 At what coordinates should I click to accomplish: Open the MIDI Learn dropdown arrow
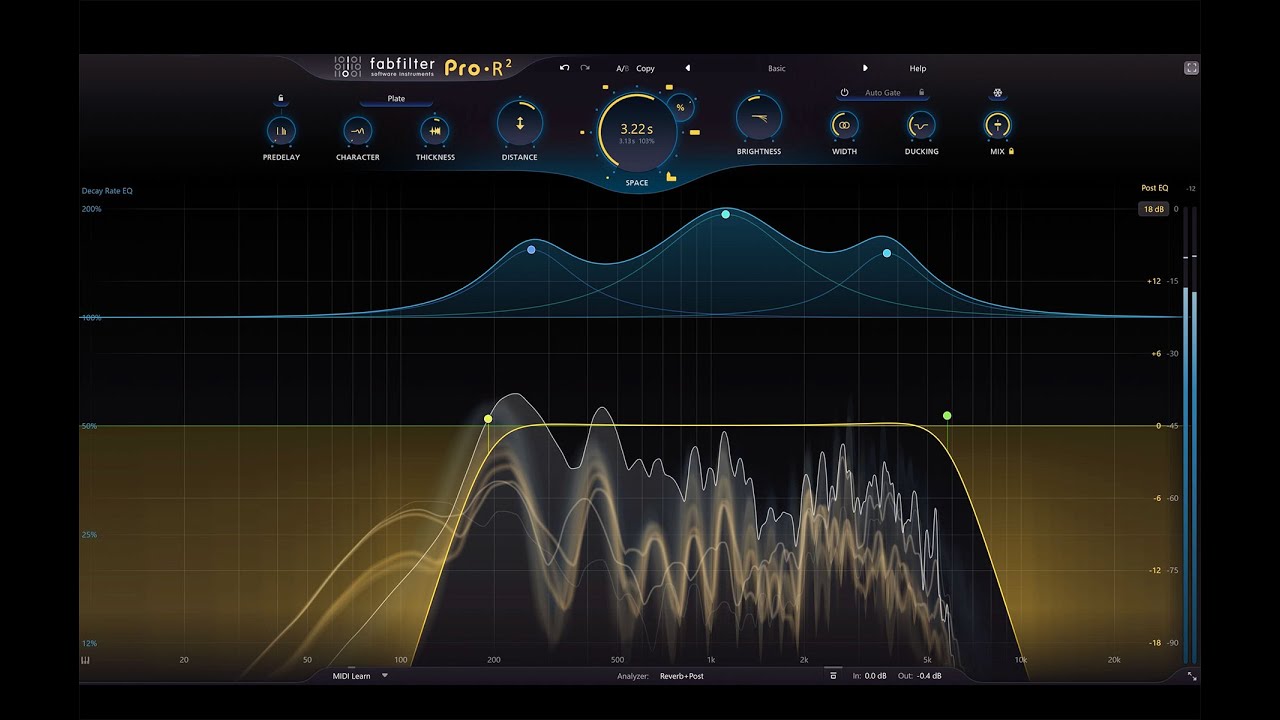385,676
